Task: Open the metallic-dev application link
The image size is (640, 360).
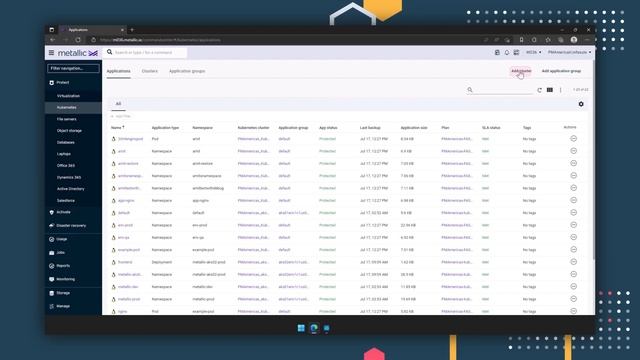Action: click(x=128, y=287)
